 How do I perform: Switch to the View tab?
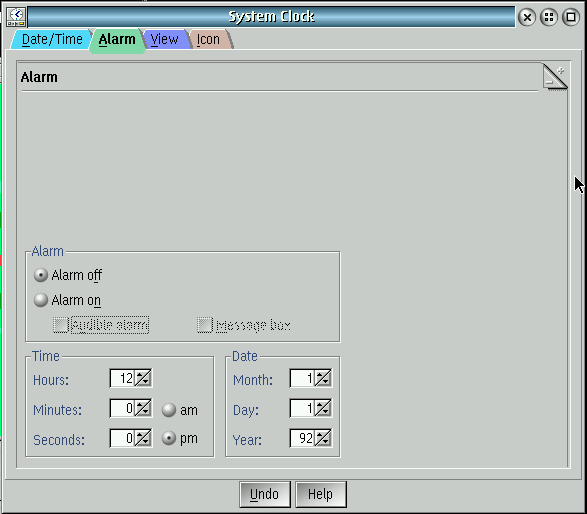(164, 39)
